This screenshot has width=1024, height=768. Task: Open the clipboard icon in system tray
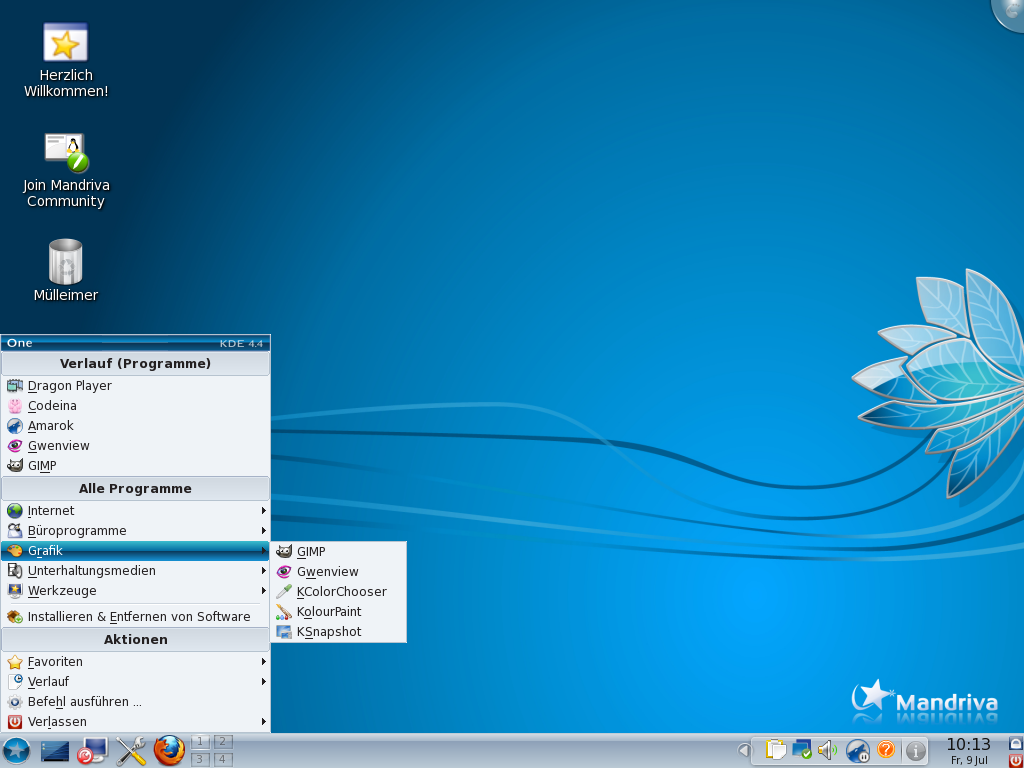[x=775, y=749]
